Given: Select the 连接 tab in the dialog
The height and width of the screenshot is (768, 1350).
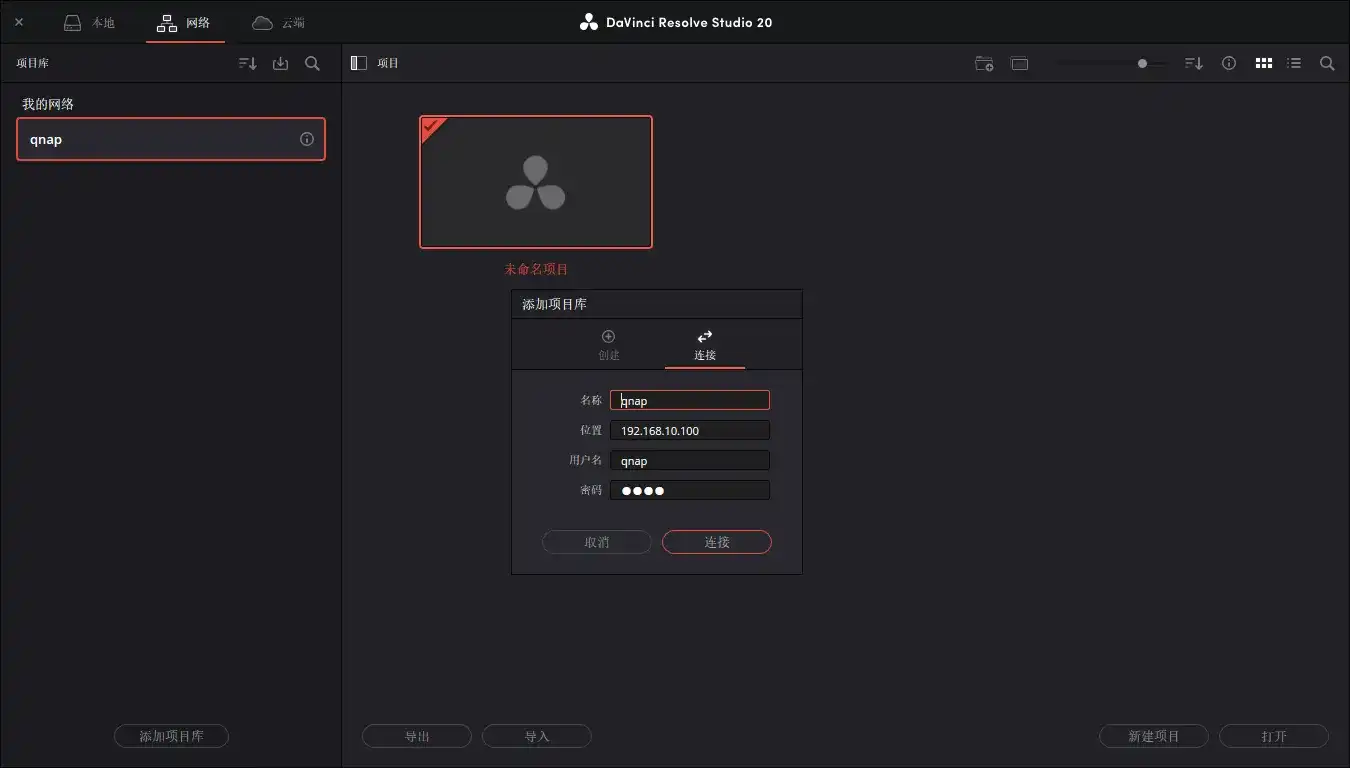Looking at the screenshot, I should point(704,344).
